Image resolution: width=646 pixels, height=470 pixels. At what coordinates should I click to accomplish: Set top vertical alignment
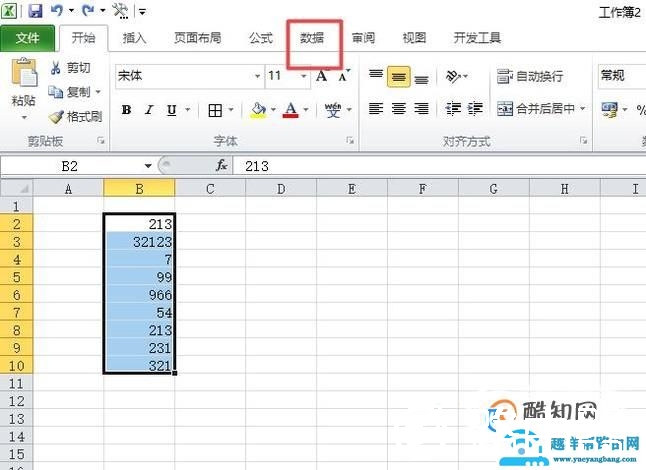click(376, 76)
